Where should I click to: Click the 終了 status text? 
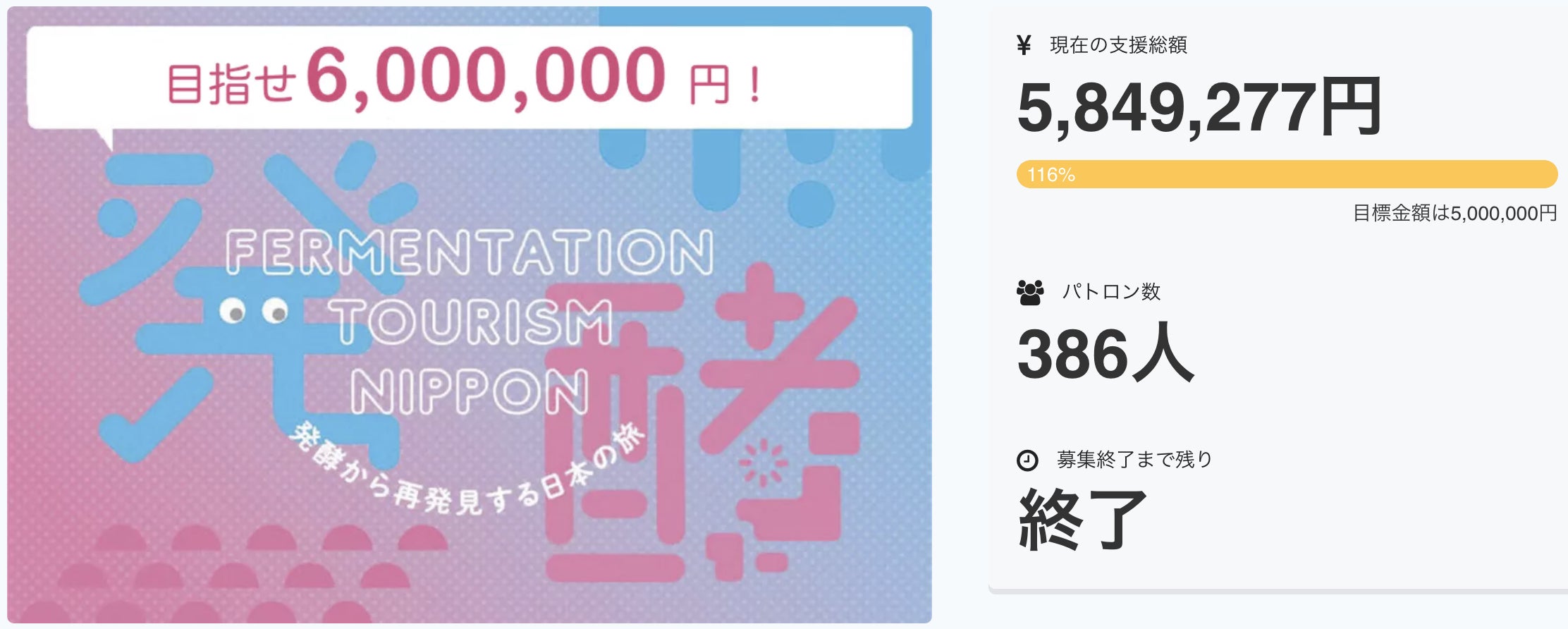click(x=1082, y=520)
